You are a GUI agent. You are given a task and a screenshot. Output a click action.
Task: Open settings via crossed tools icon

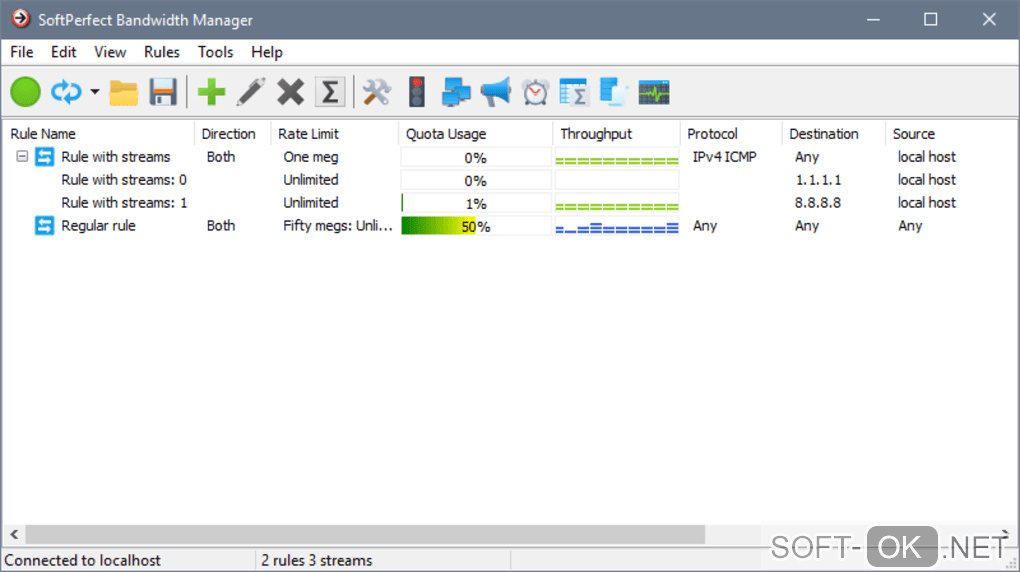(x=377, y=92)
